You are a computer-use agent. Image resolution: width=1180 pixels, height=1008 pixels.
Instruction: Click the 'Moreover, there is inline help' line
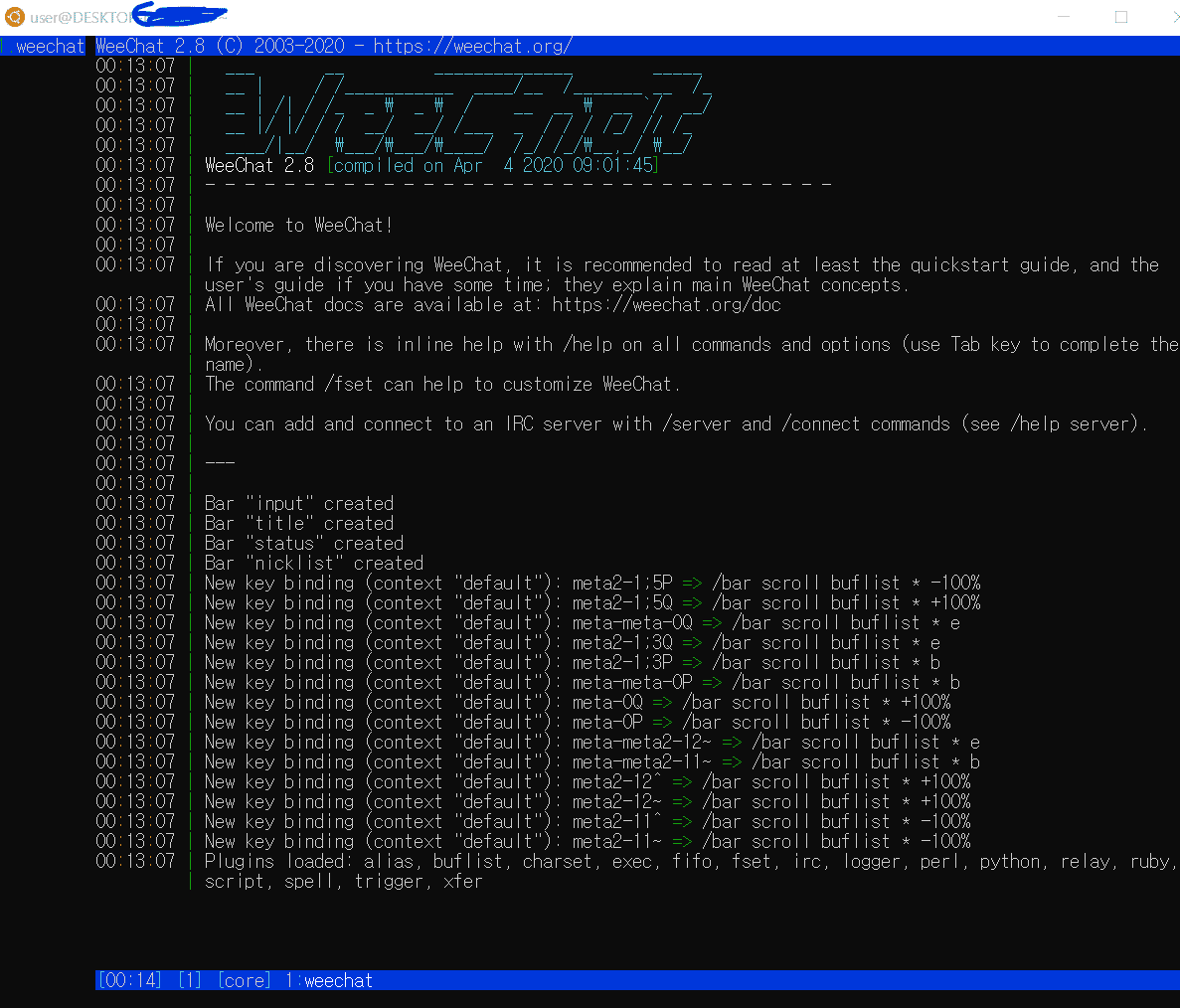[692, 345]
